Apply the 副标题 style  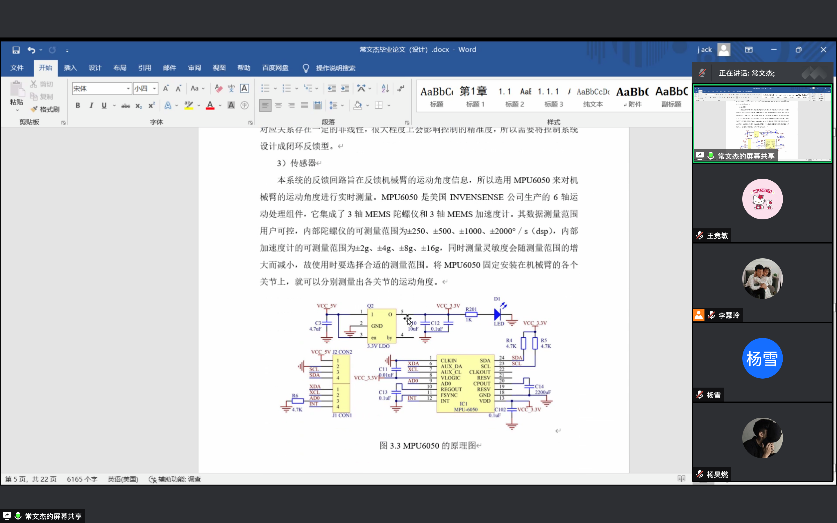[671, 97]
